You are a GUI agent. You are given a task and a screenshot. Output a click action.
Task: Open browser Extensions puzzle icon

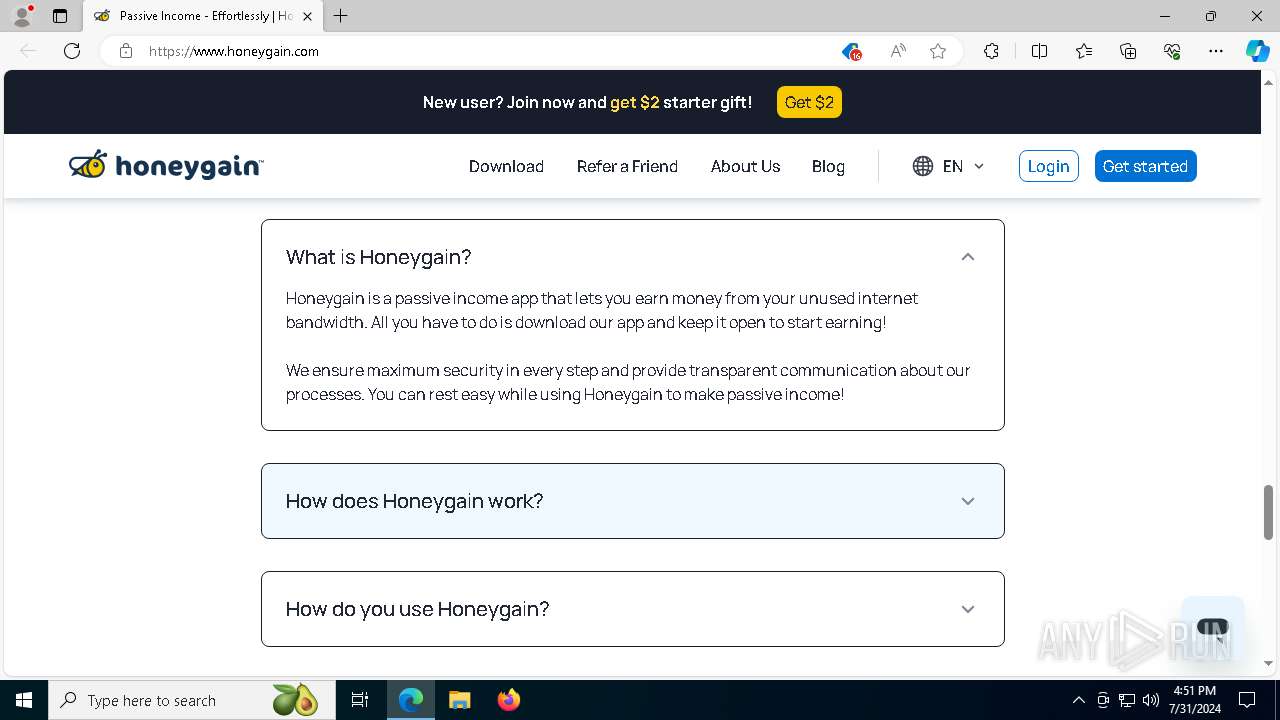991,51
